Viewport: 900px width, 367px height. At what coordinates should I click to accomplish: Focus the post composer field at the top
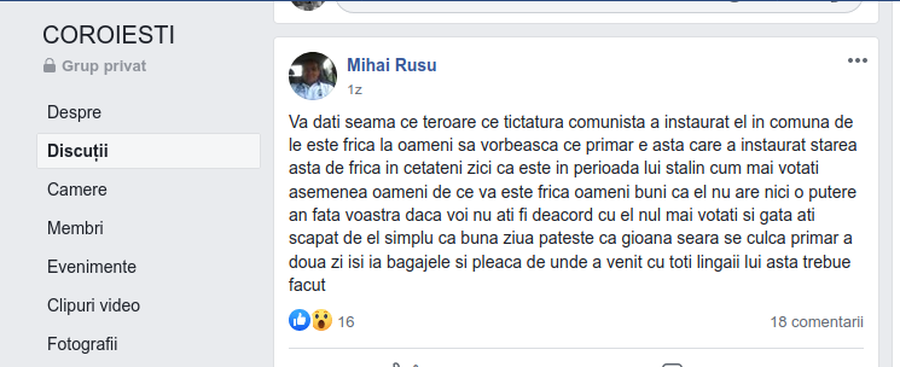[599, 6]
